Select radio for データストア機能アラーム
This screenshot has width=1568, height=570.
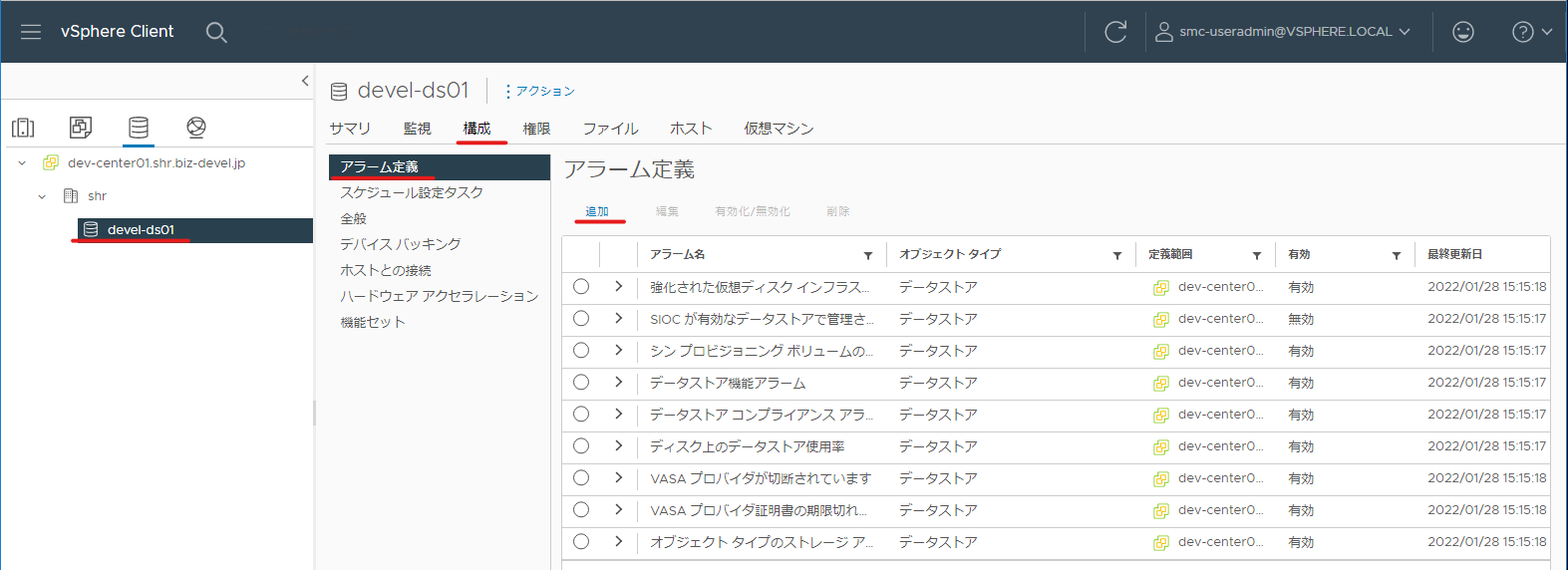[581, 383]
